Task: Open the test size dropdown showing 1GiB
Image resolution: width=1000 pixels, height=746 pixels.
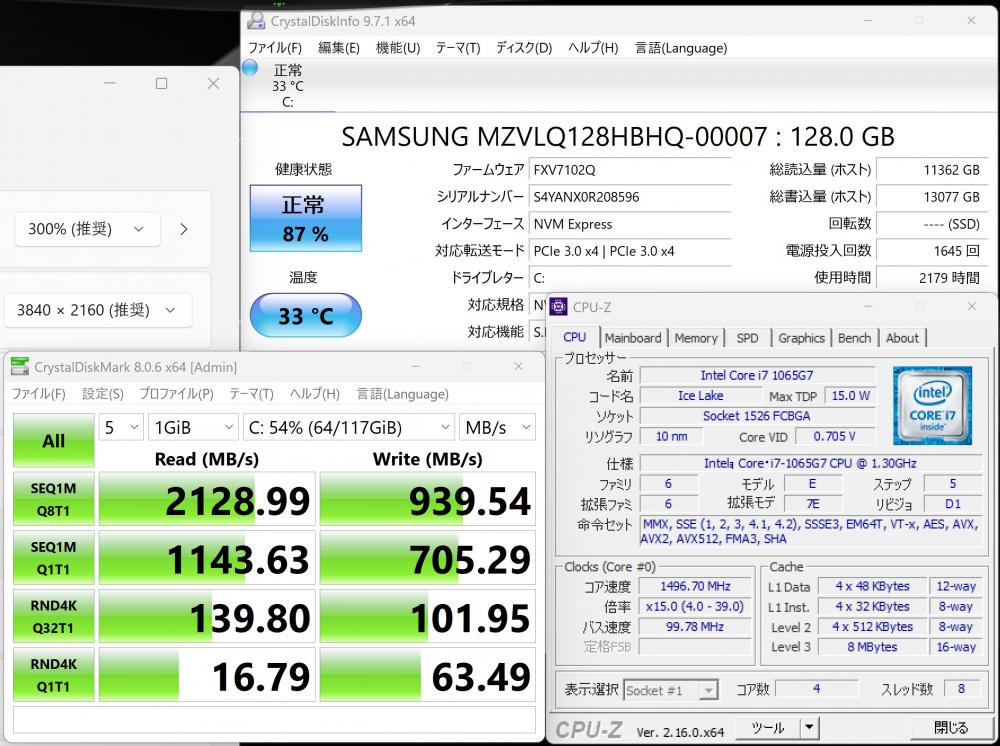Action: click(193, 427)
